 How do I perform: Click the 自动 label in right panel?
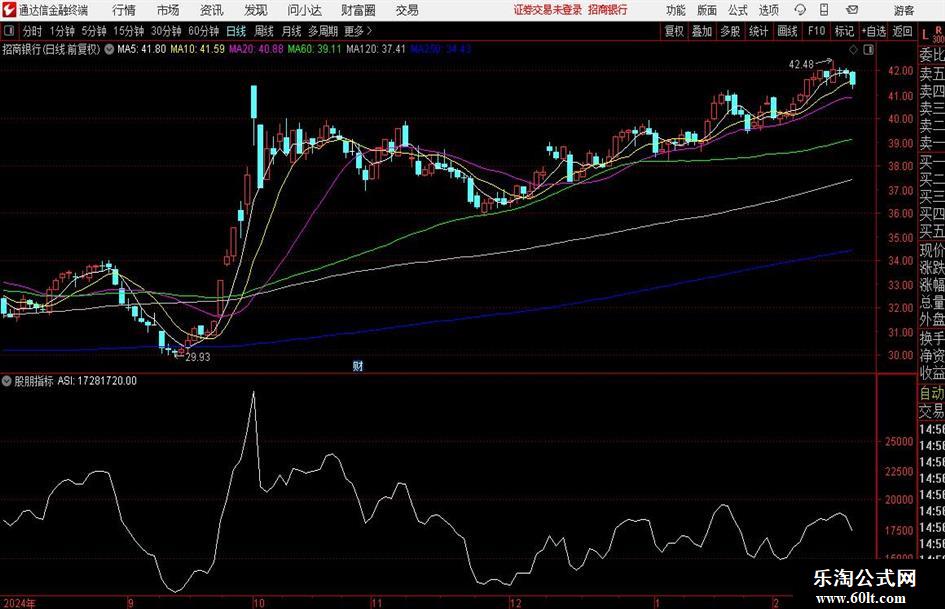(x=932, y=393)
